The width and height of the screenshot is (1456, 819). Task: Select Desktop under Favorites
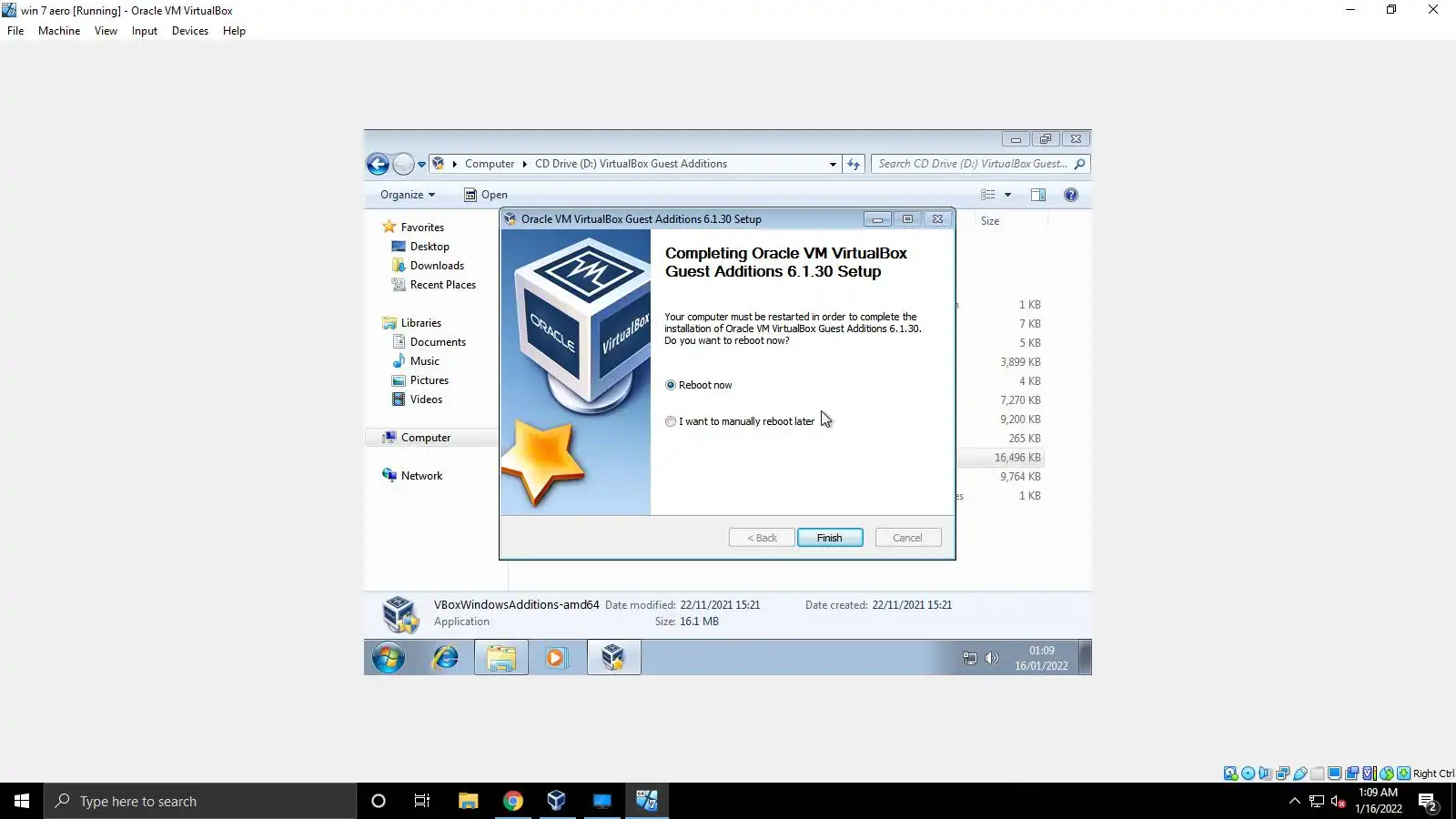(x=430, y=247)
